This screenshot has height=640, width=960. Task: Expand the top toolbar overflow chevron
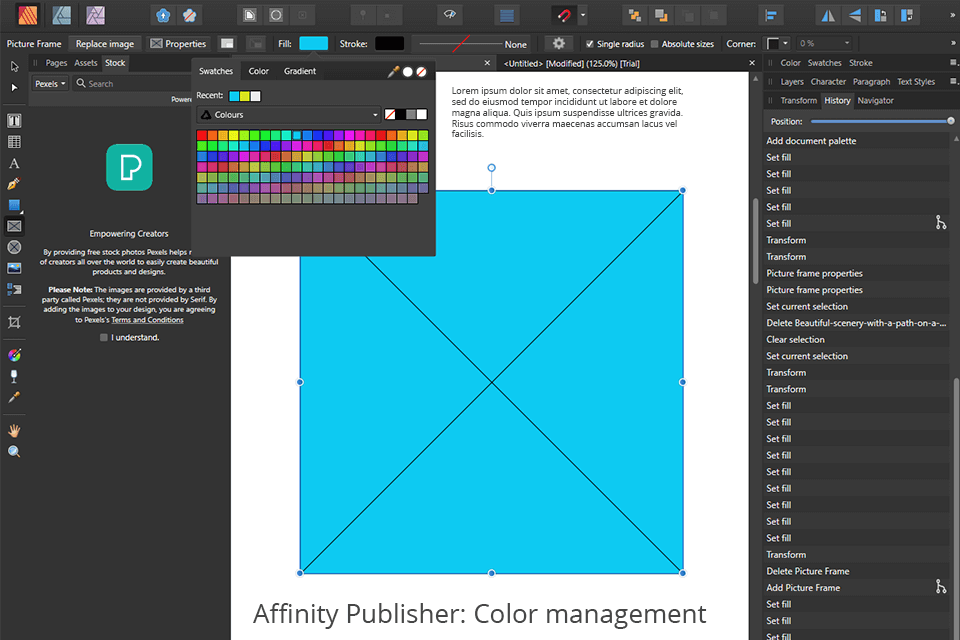954,15
